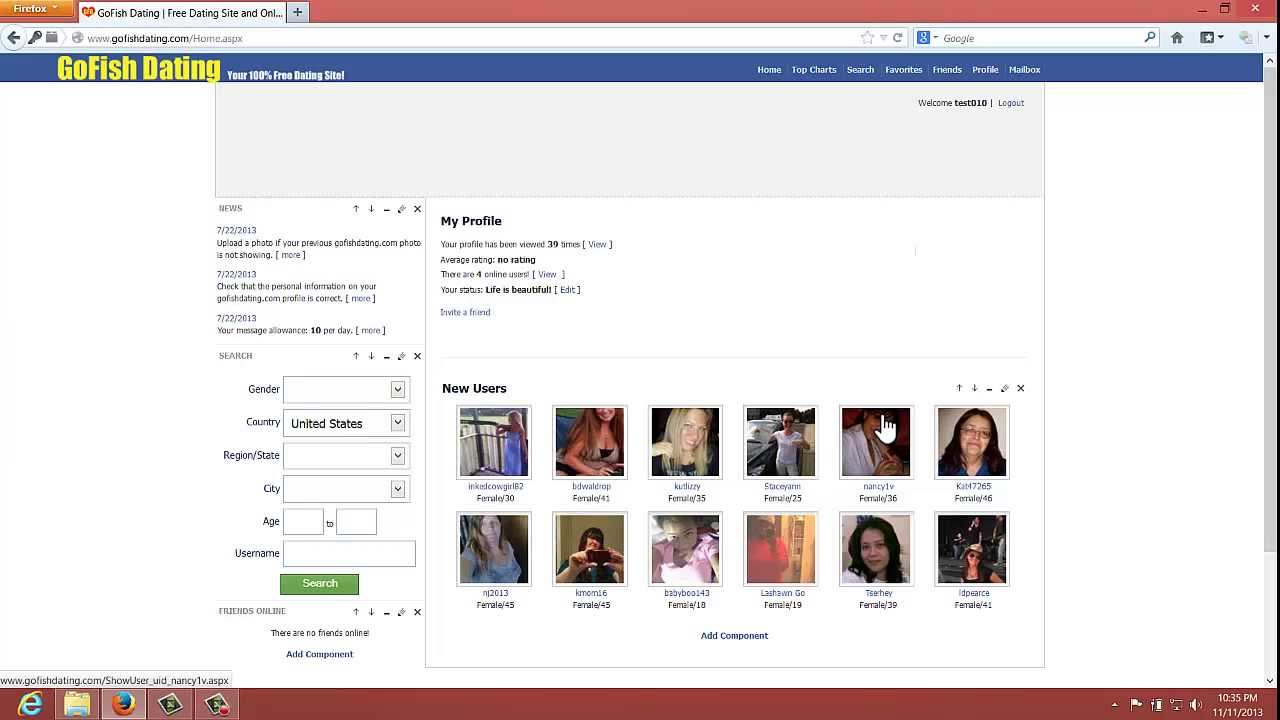This screenshot has width=1280, height=720.
Task: Select the GoFish Dating browser tab
Action: coord(182,13)
